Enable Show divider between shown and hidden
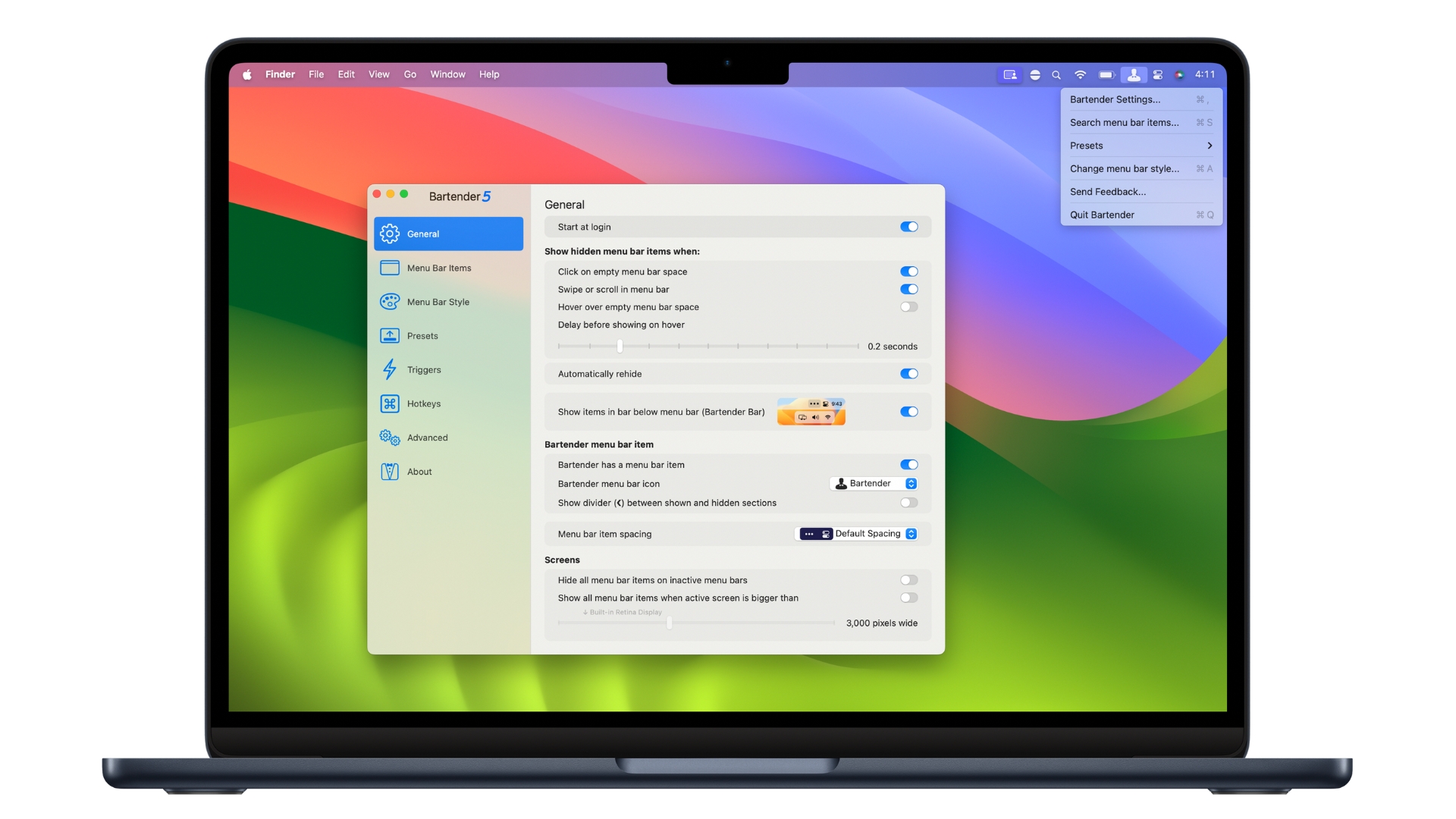Viewport: 1456px width, 819px height. point(909,503)
